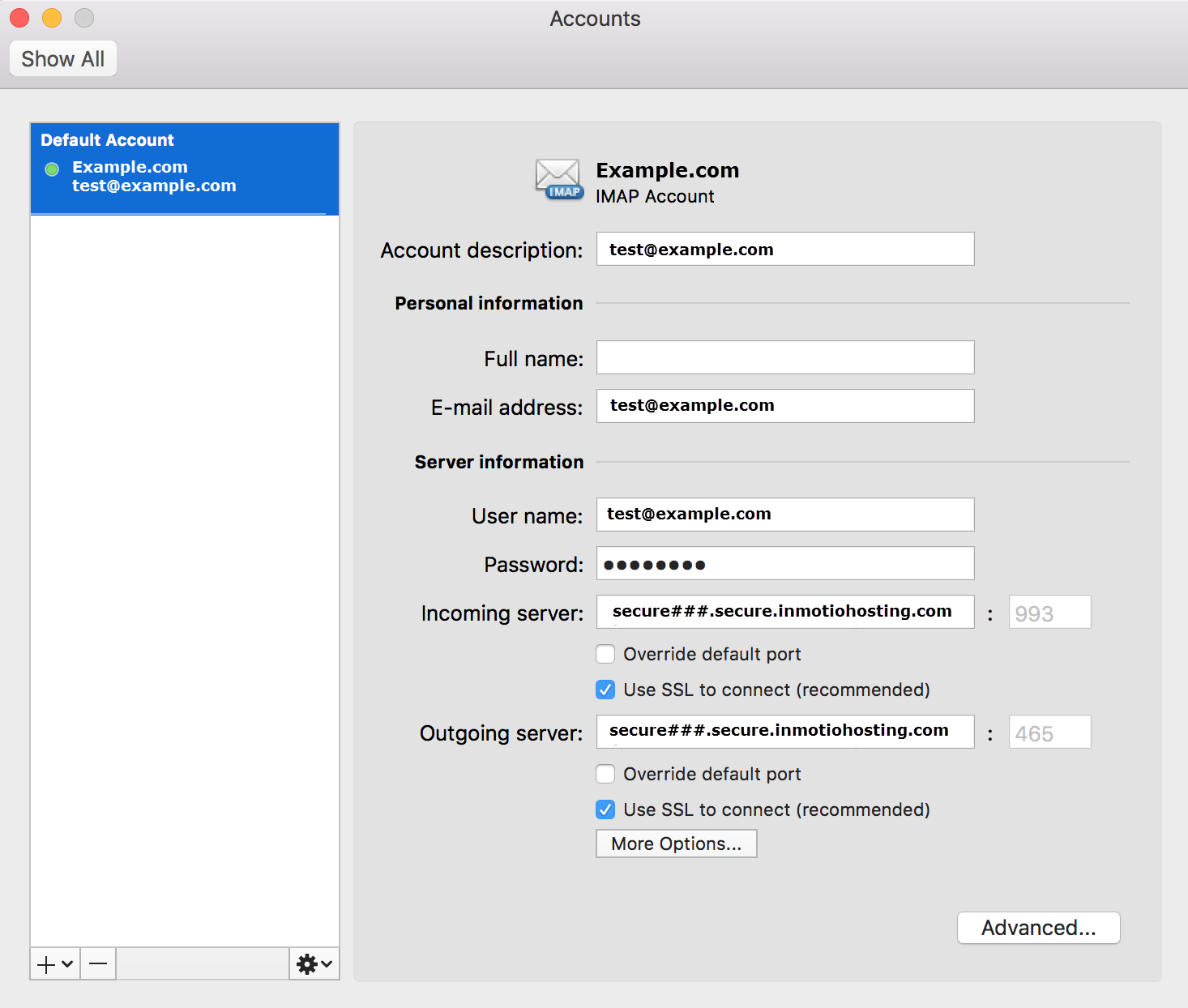This screenshot has width=1188, height=1008.
Task: Click the User name field
Action: click(x=784, y=515)
